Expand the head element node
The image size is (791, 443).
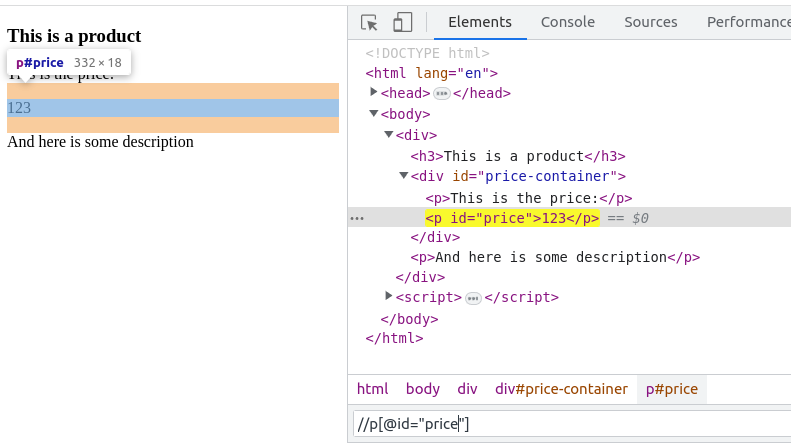click(374, 92)
